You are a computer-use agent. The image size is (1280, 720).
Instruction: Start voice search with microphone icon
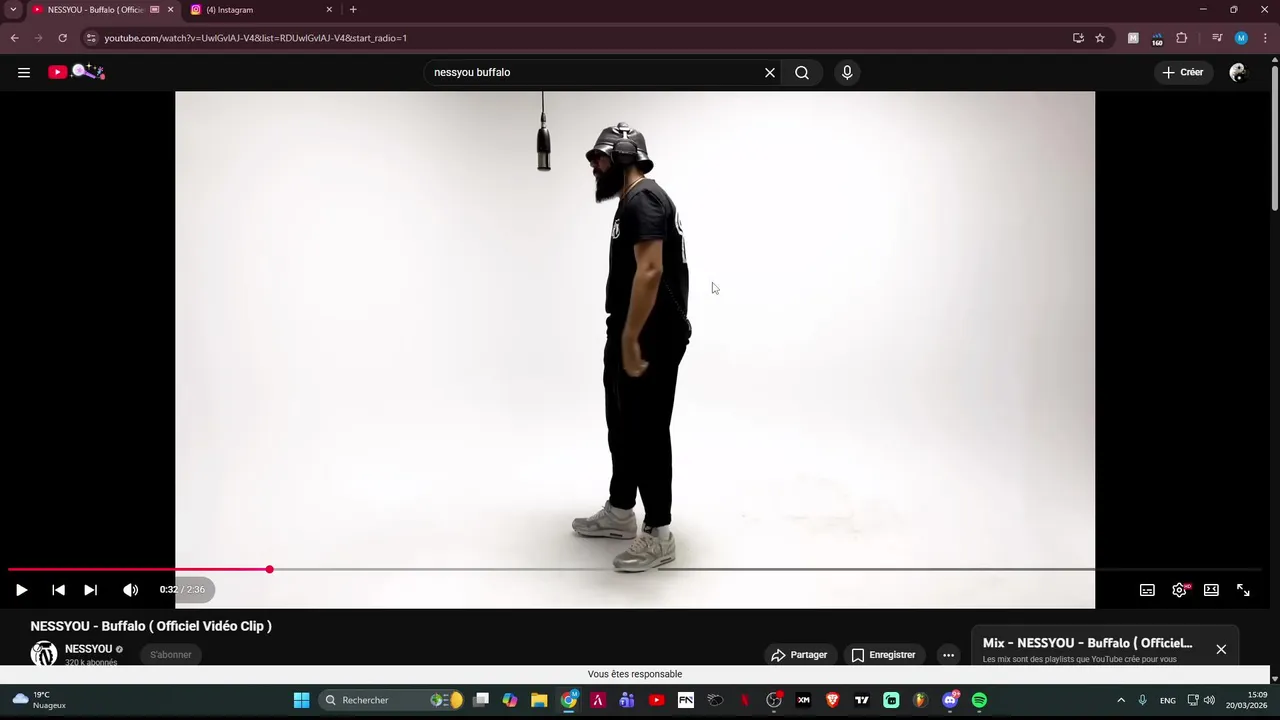(x=847, y=72)
